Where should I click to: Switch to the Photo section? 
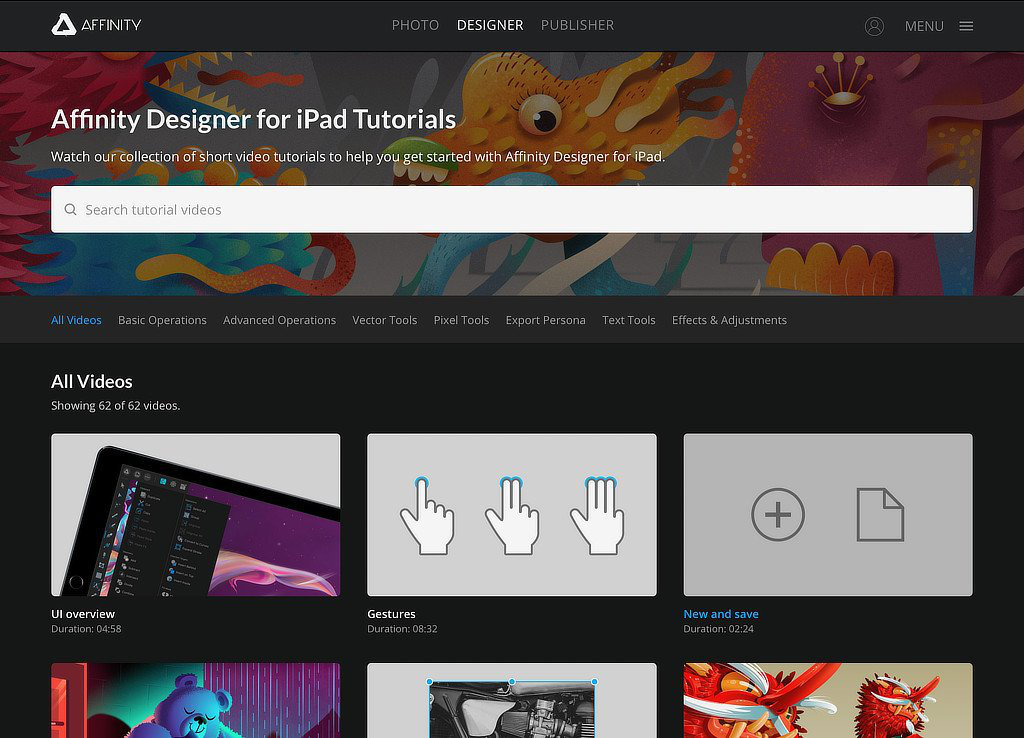tap(415, 25)
